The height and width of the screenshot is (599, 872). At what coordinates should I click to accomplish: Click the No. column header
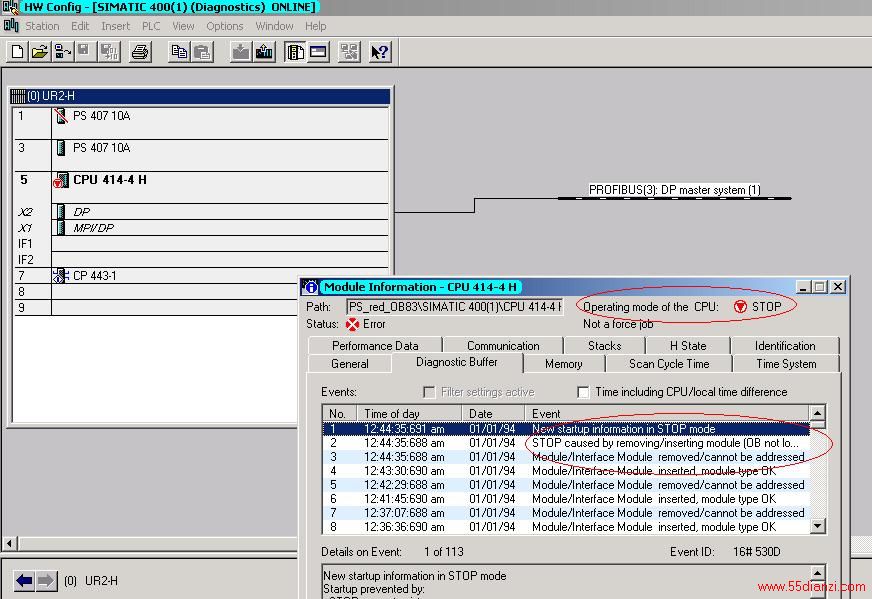coord(340,414)
